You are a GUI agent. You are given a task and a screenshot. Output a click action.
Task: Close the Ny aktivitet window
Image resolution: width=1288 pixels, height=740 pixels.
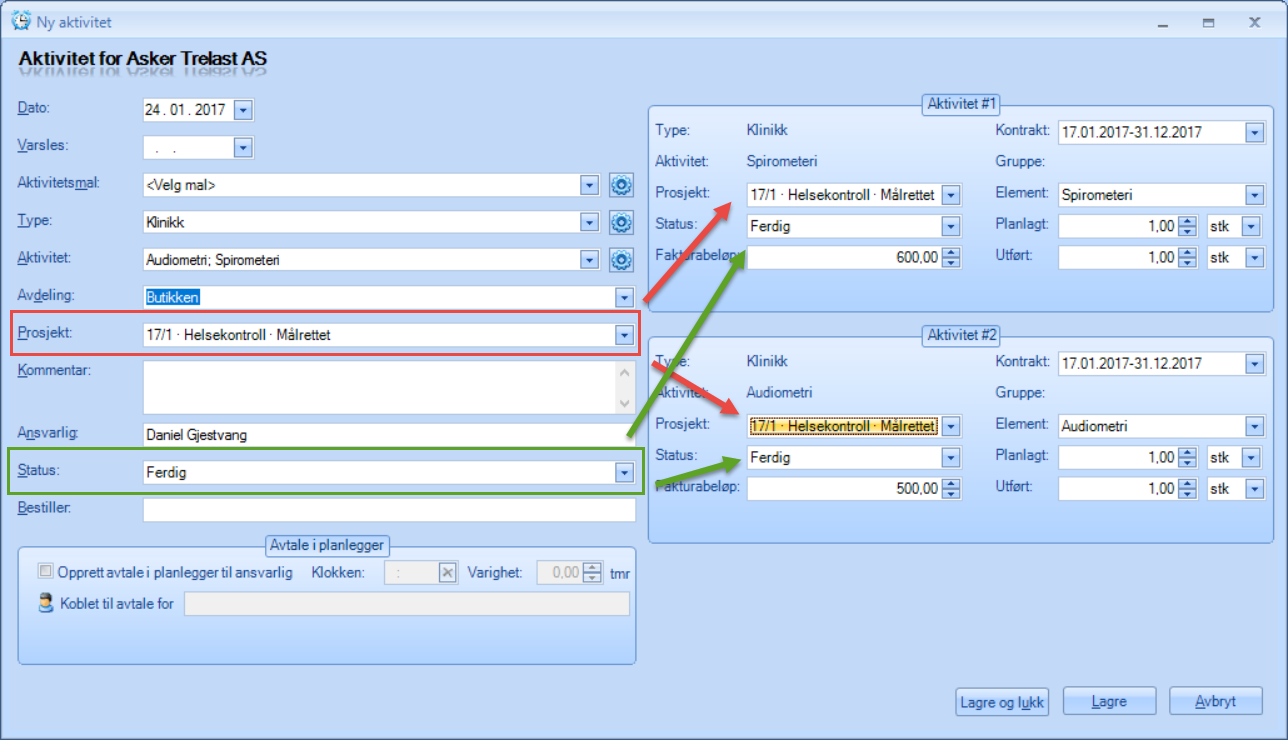pyautogui.click(x=1254, y=22)
